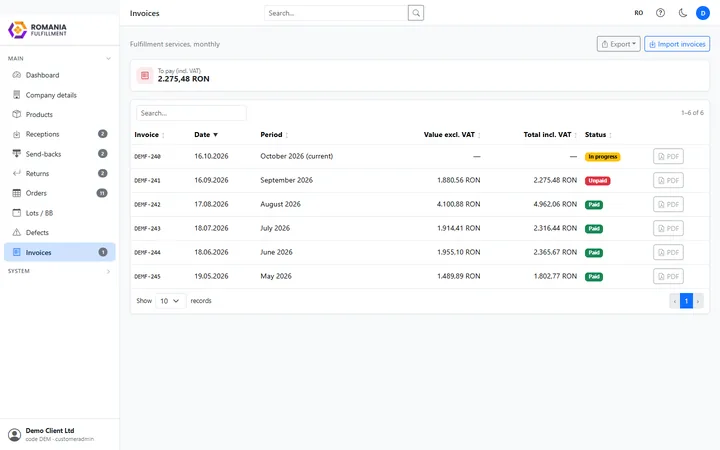Open the Export dropdown
This screenshot has height=450, width=720.
[x=619, y=44]
